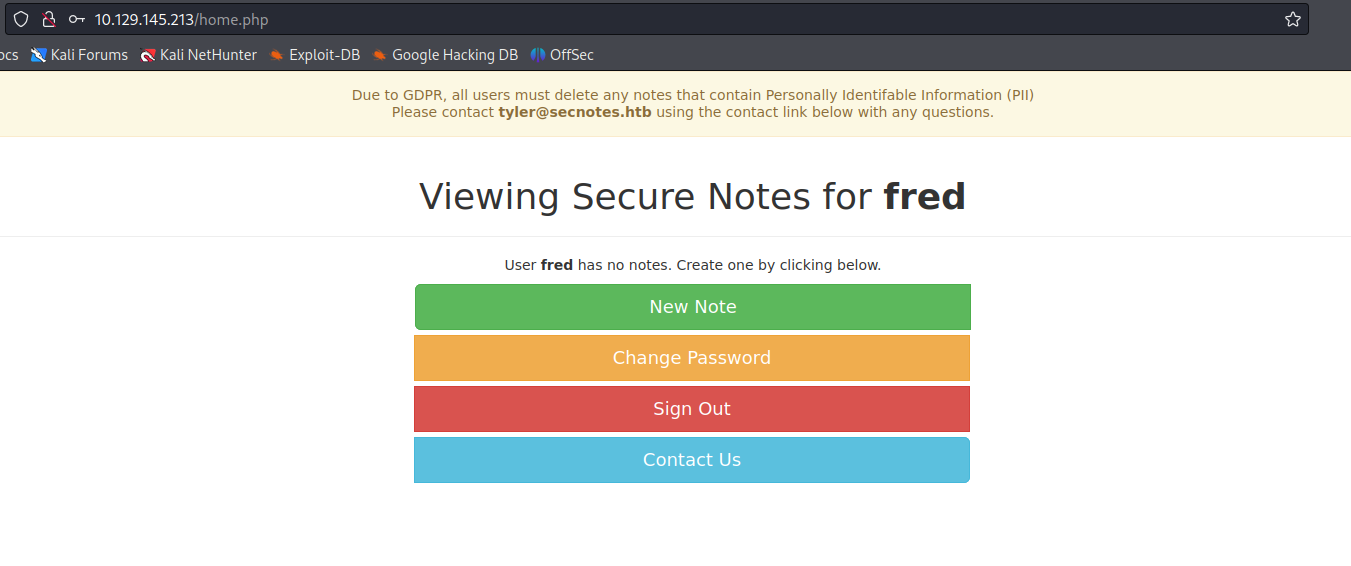1351x566 pixels.
Task: Open the Kali NetHunter bookmark
Action: pos(198,55)
